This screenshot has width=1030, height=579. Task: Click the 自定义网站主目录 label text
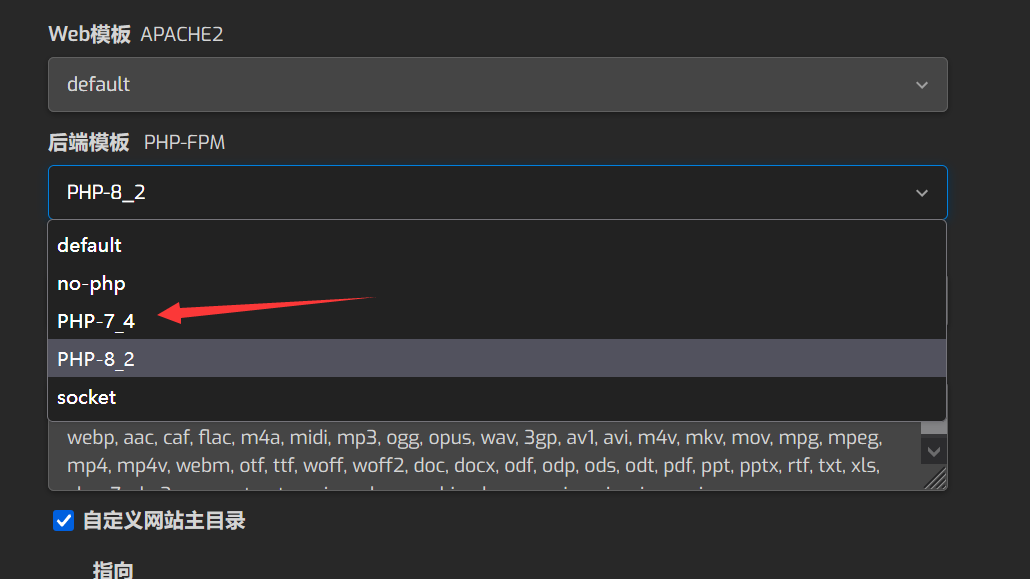coord(164,520)
